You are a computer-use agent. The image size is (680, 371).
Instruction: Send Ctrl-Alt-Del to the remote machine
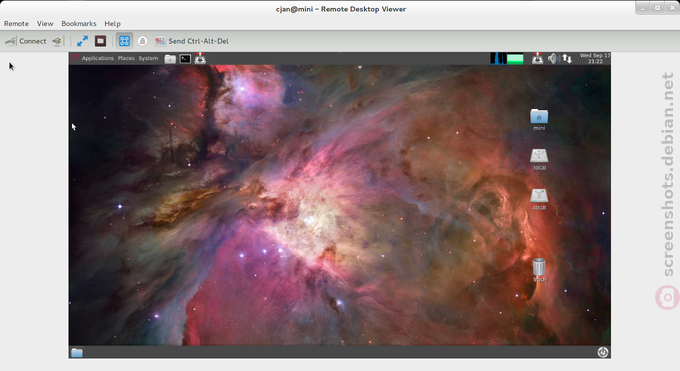pos(192,41)
